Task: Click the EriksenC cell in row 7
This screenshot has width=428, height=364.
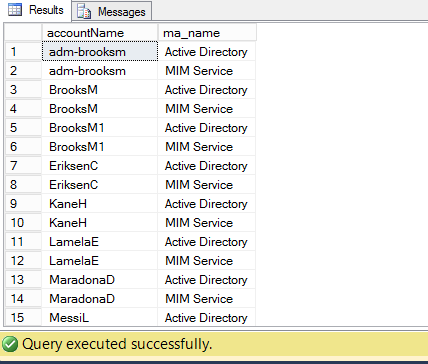Action: (x=100, y=166)
